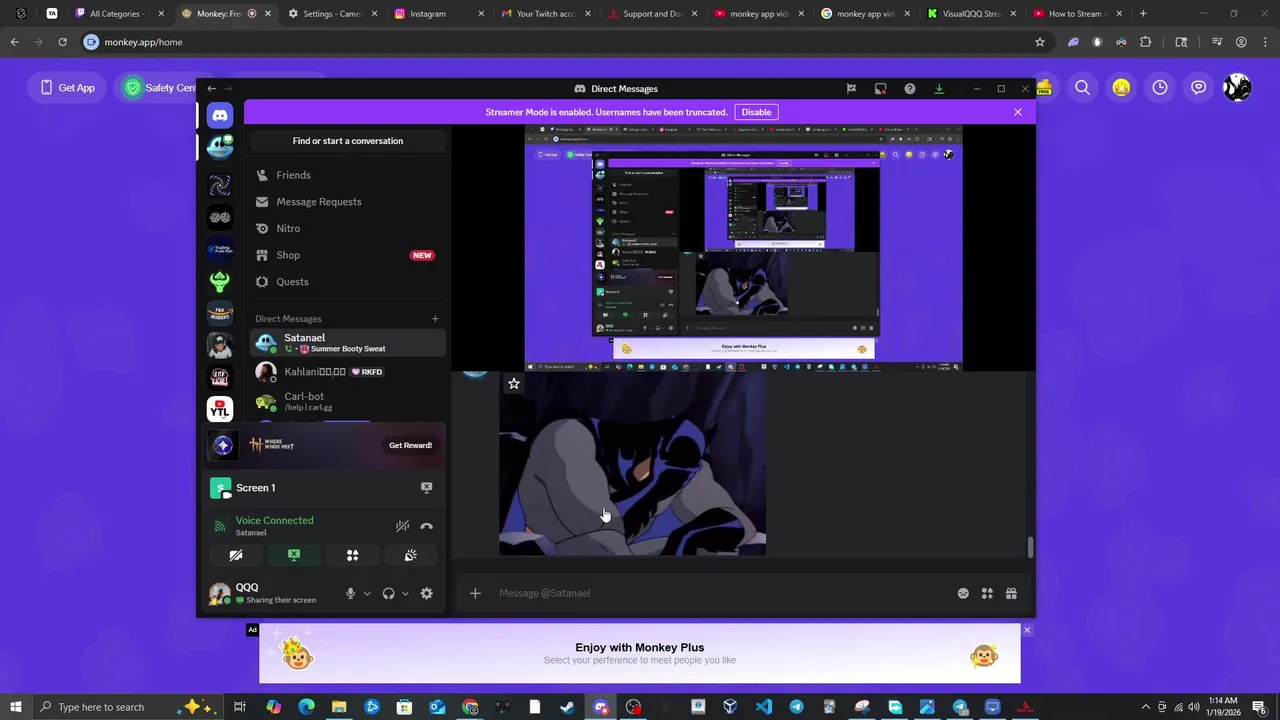The height and width of the screenshot is (720, 1280).
Task: Open the Kahlani direct message
Action: click(x=348, y=372)
